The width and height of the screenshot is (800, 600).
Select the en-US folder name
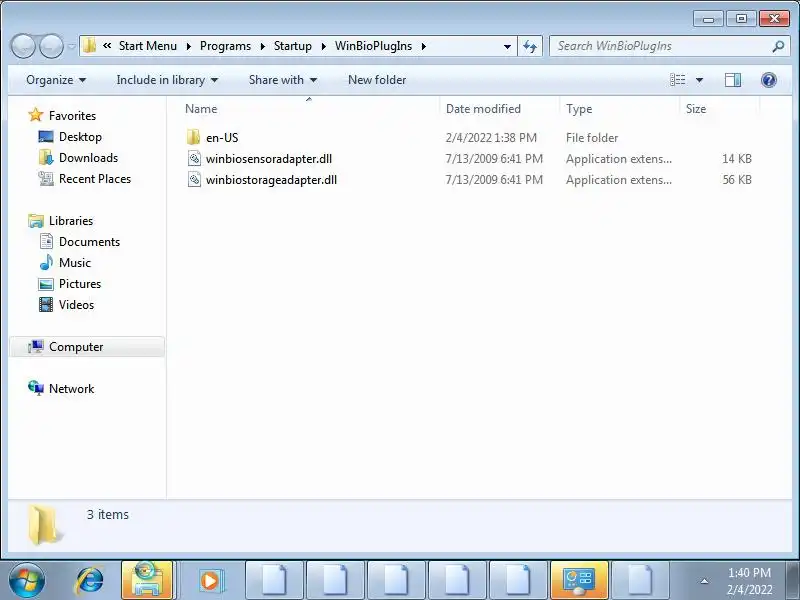[x=222, y=138]
